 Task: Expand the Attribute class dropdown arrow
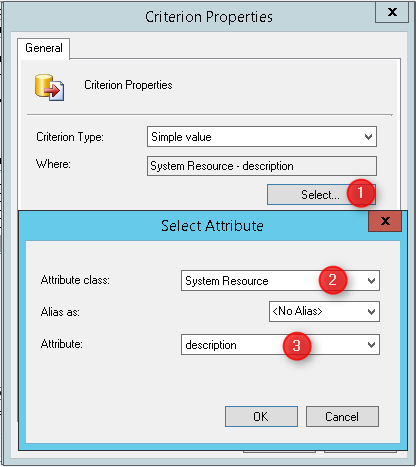click(371, 281)
